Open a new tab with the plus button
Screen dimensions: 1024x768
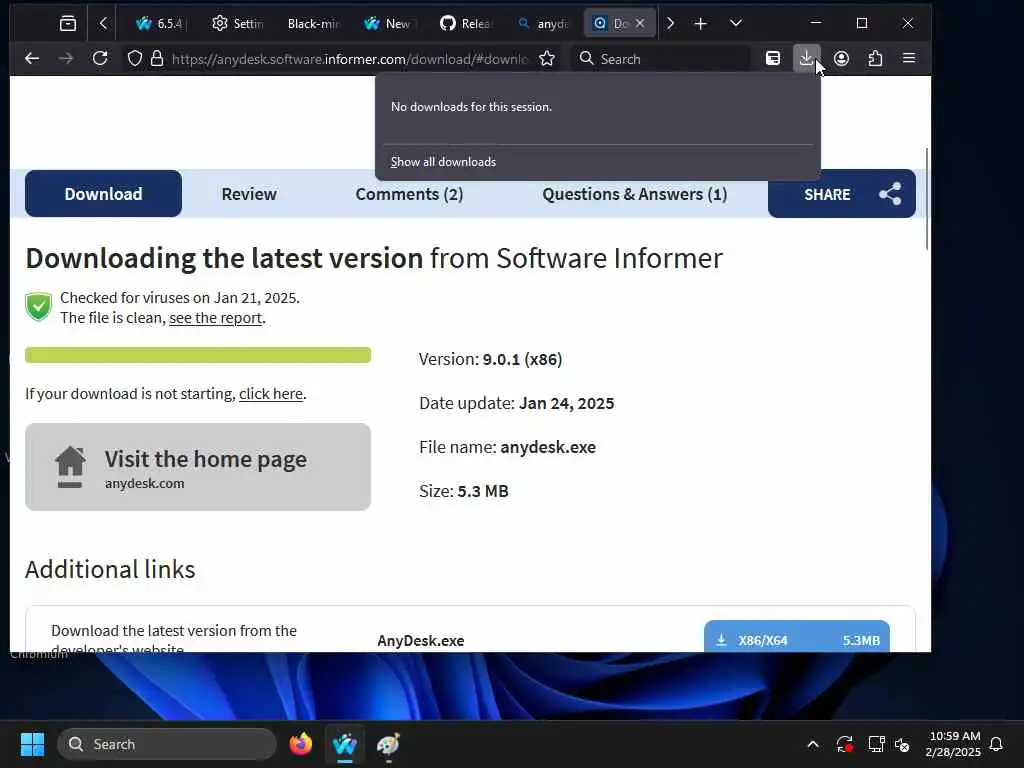point(700,24)
